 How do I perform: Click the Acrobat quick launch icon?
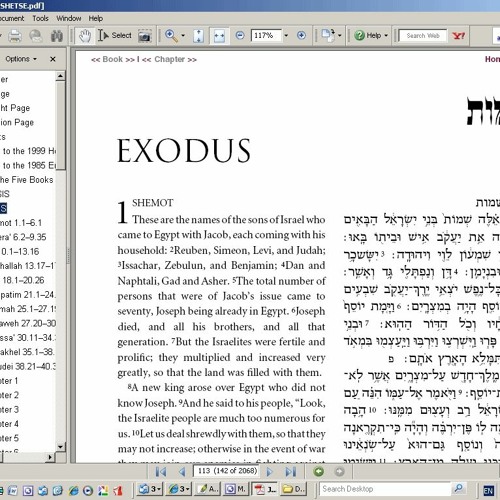(118, 490)
